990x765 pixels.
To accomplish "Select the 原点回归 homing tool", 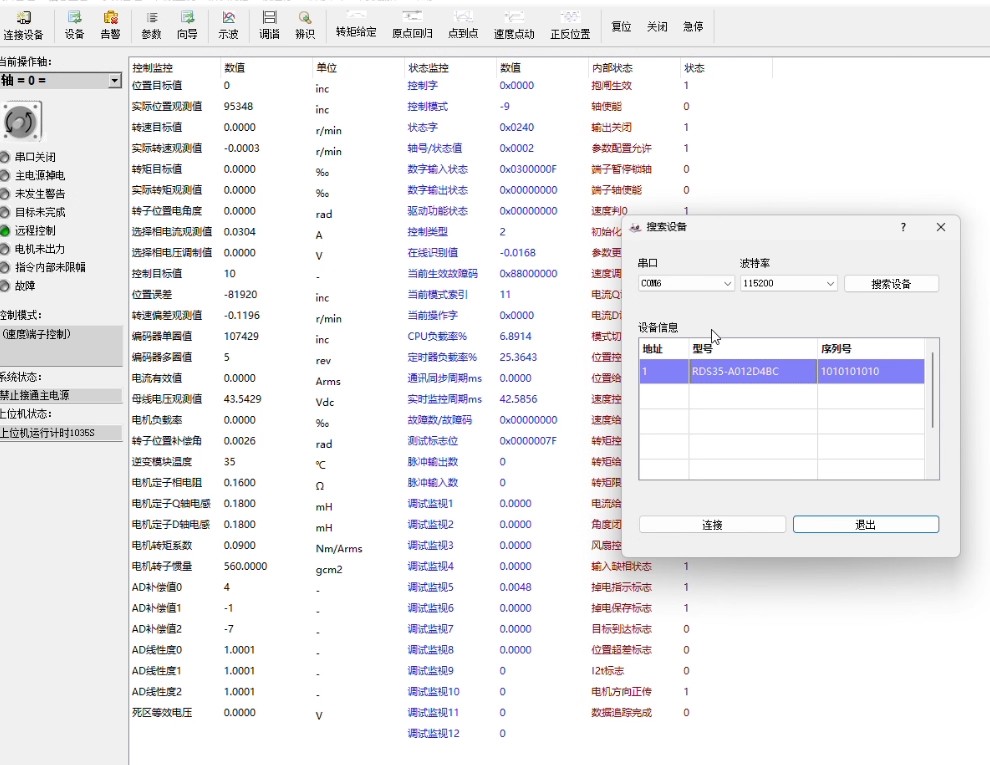I will [x=412, y=26].
